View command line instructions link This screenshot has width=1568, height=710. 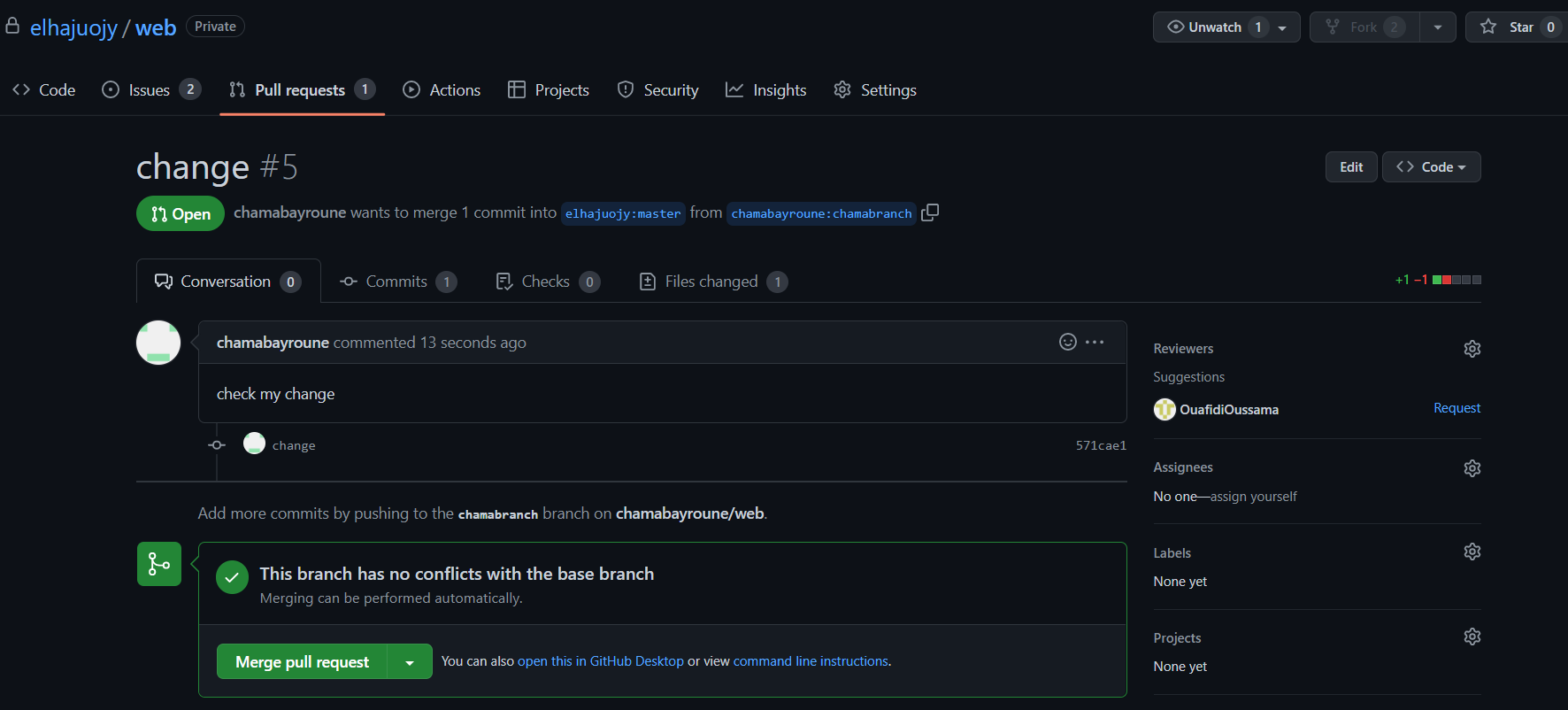(811, 661)
